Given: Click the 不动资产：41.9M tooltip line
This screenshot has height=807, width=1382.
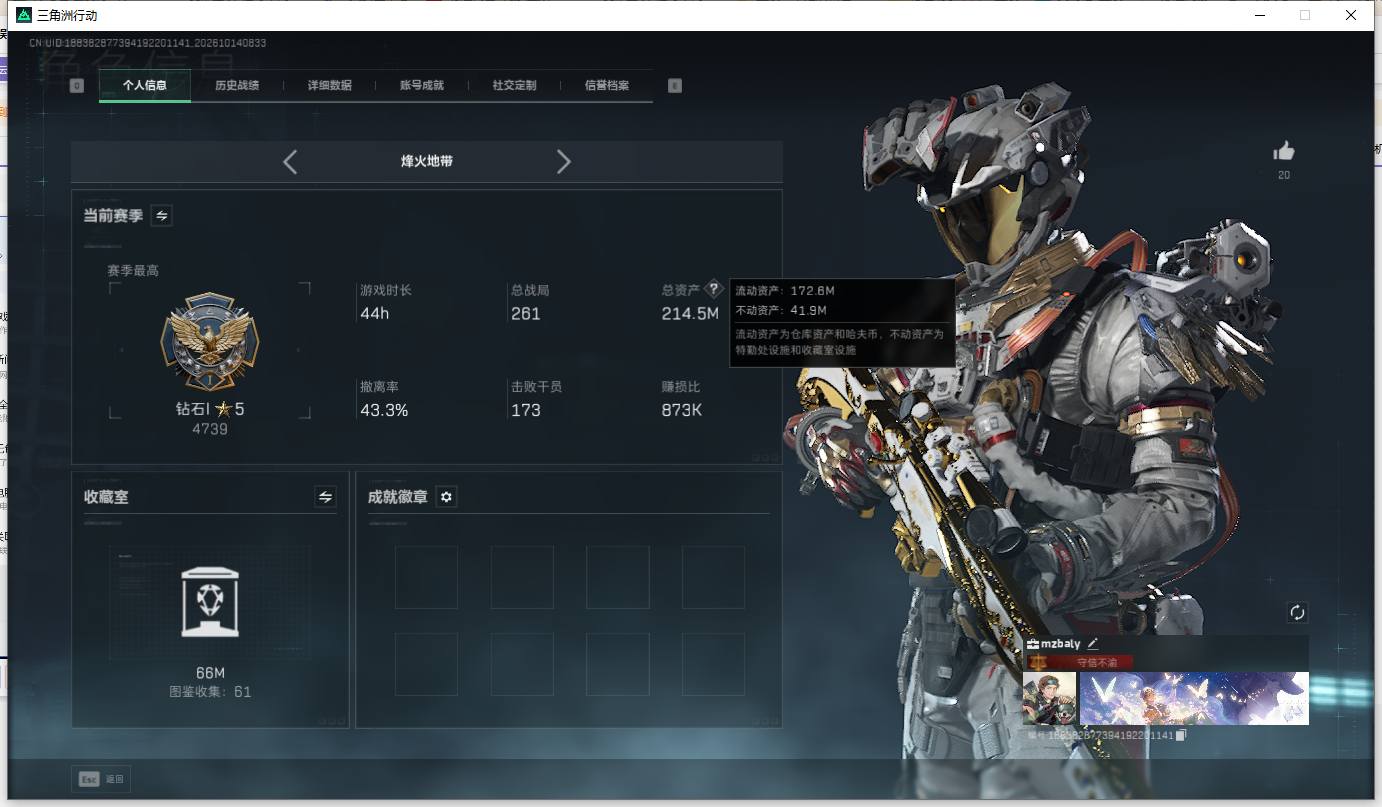Looking at the screenshot, I should pos(782,310).
